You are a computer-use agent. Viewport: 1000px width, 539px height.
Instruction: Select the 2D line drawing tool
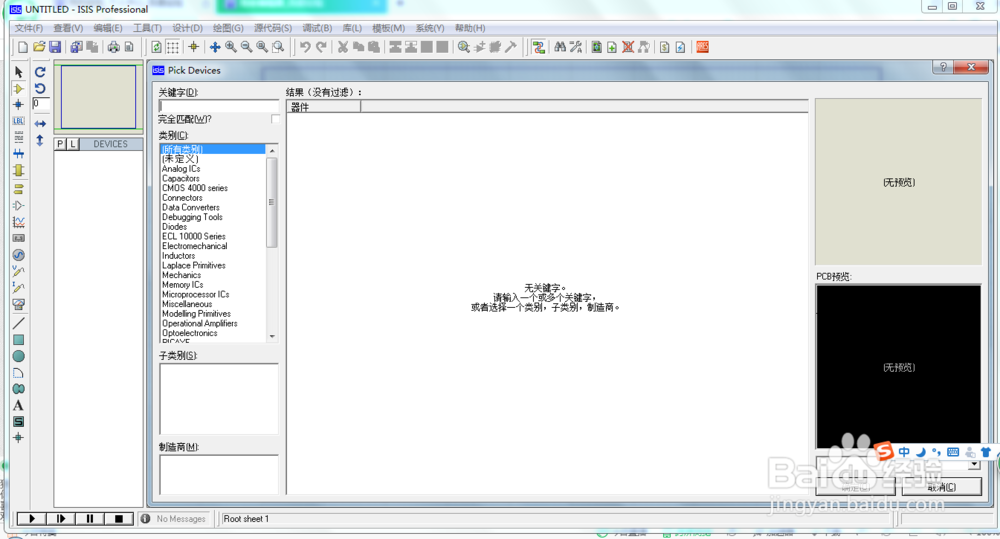[x=18, y=323]
